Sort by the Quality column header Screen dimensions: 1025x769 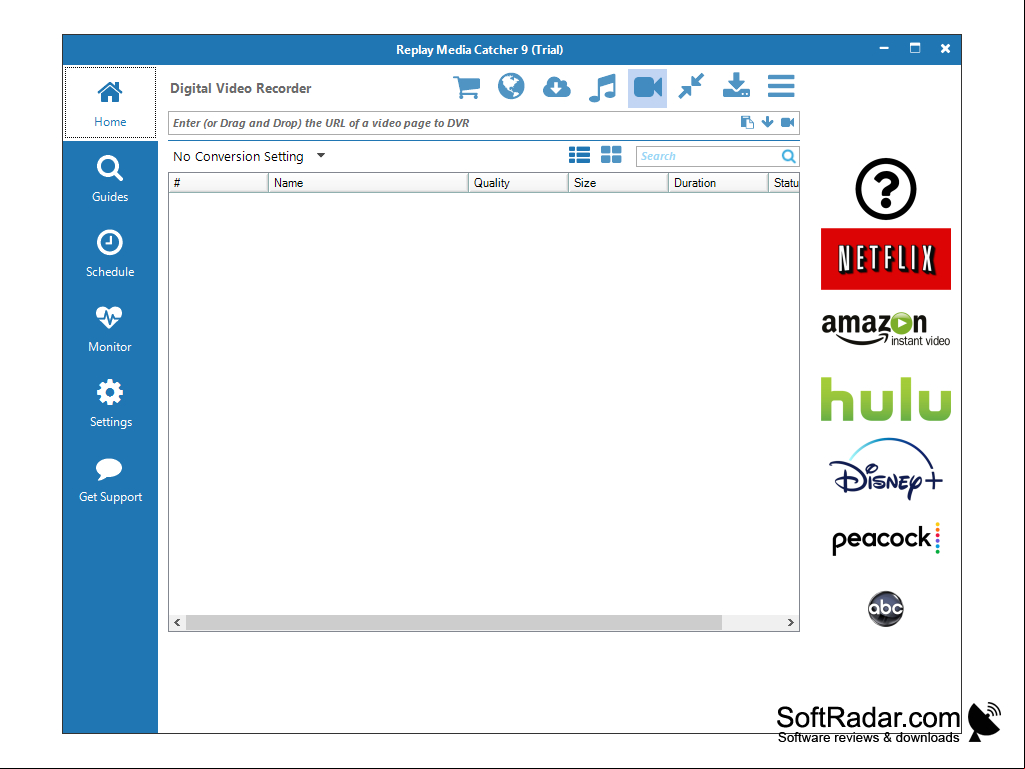click(x=518, y=183)
